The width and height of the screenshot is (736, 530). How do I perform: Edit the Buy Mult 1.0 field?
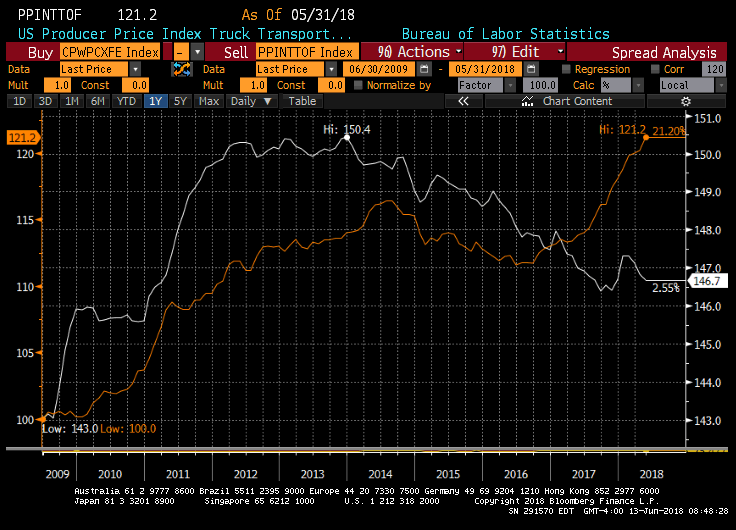coord(57,85)
